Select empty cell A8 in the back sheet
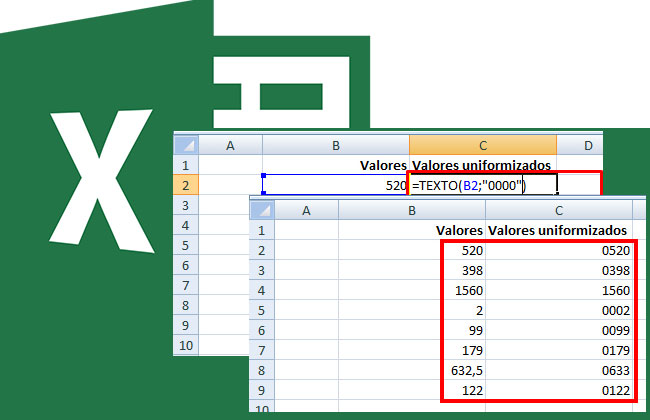Viewport: 650px width, 420px height. 224,305
